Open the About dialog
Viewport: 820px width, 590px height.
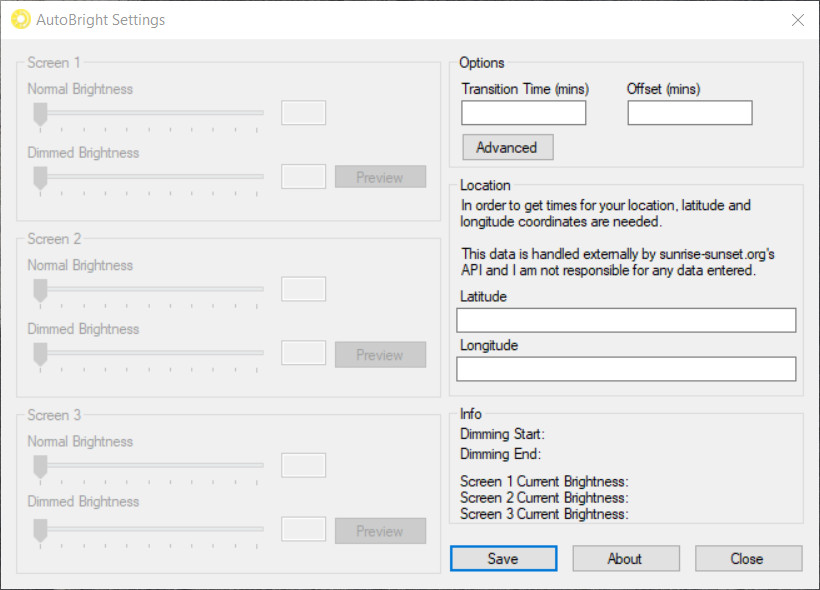(x=625, y=559)
